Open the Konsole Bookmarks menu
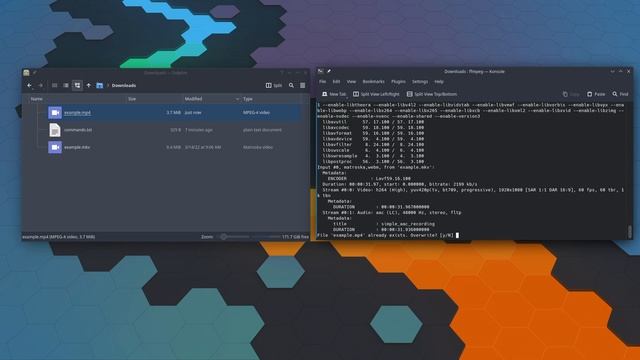This screenshot has width=640, height=360. click(x=373, y=82)
